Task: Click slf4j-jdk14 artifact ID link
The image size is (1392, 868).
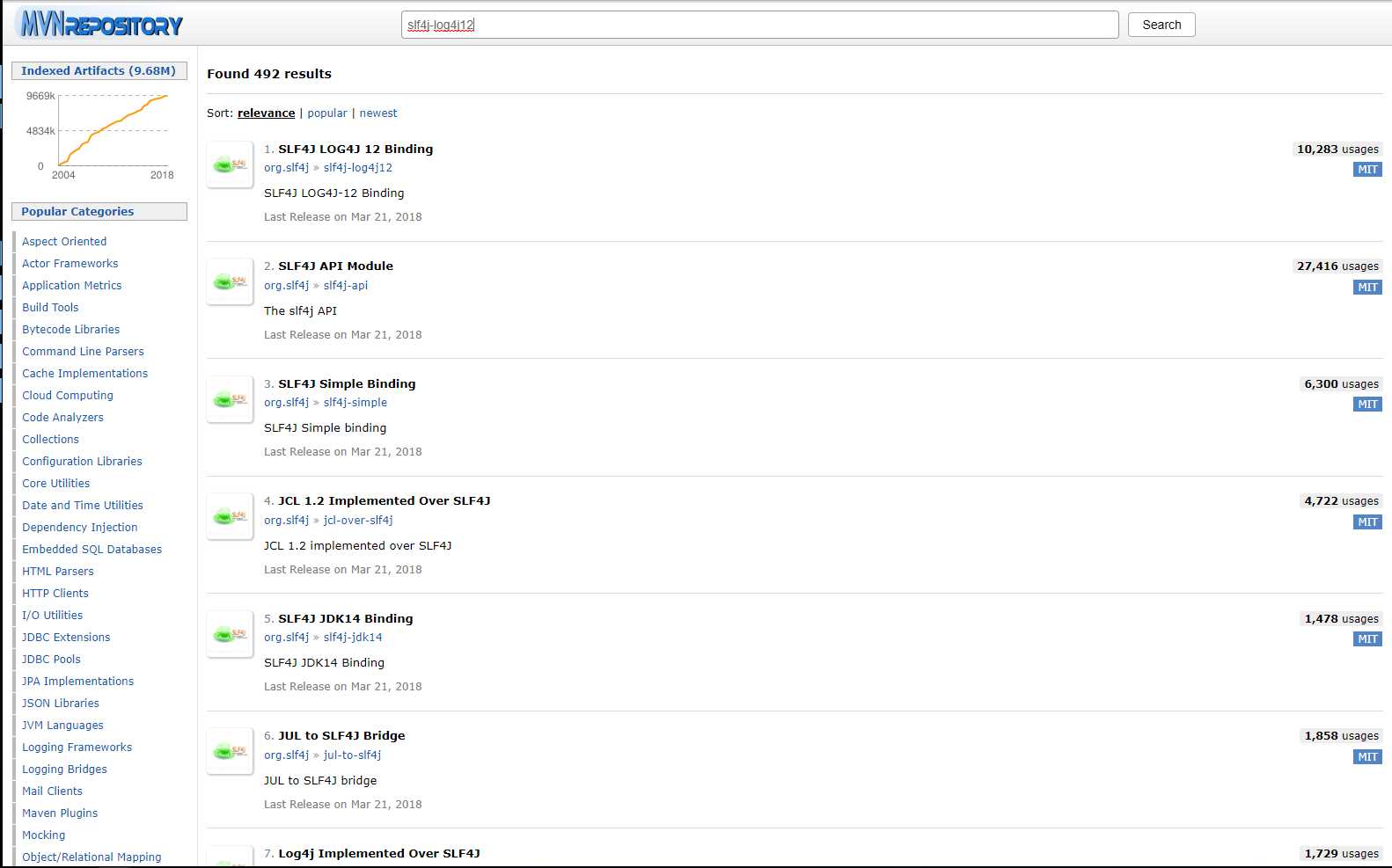Action: (x=353, y=638)
